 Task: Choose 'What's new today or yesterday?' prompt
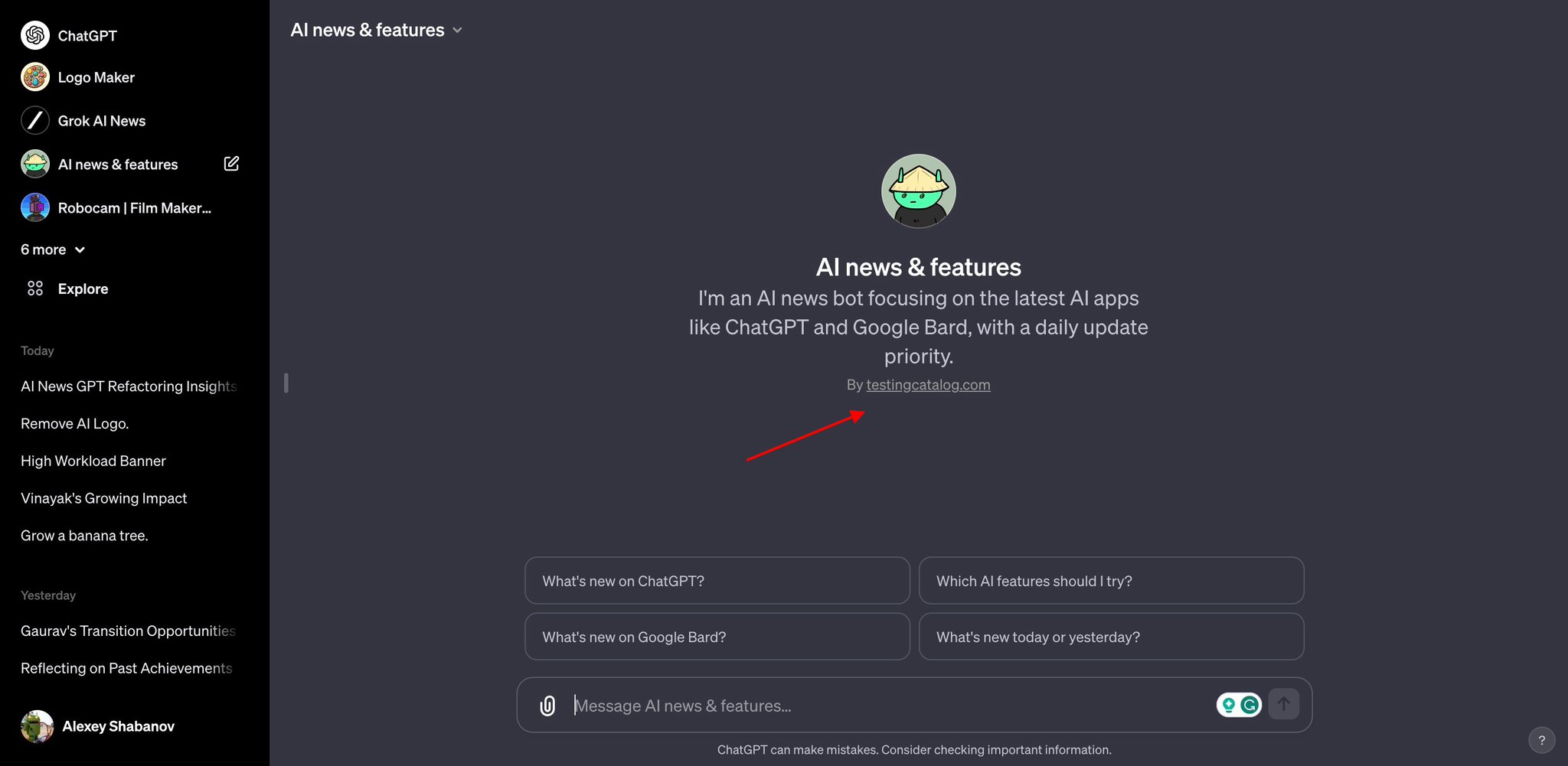[x=1111, y=637]
